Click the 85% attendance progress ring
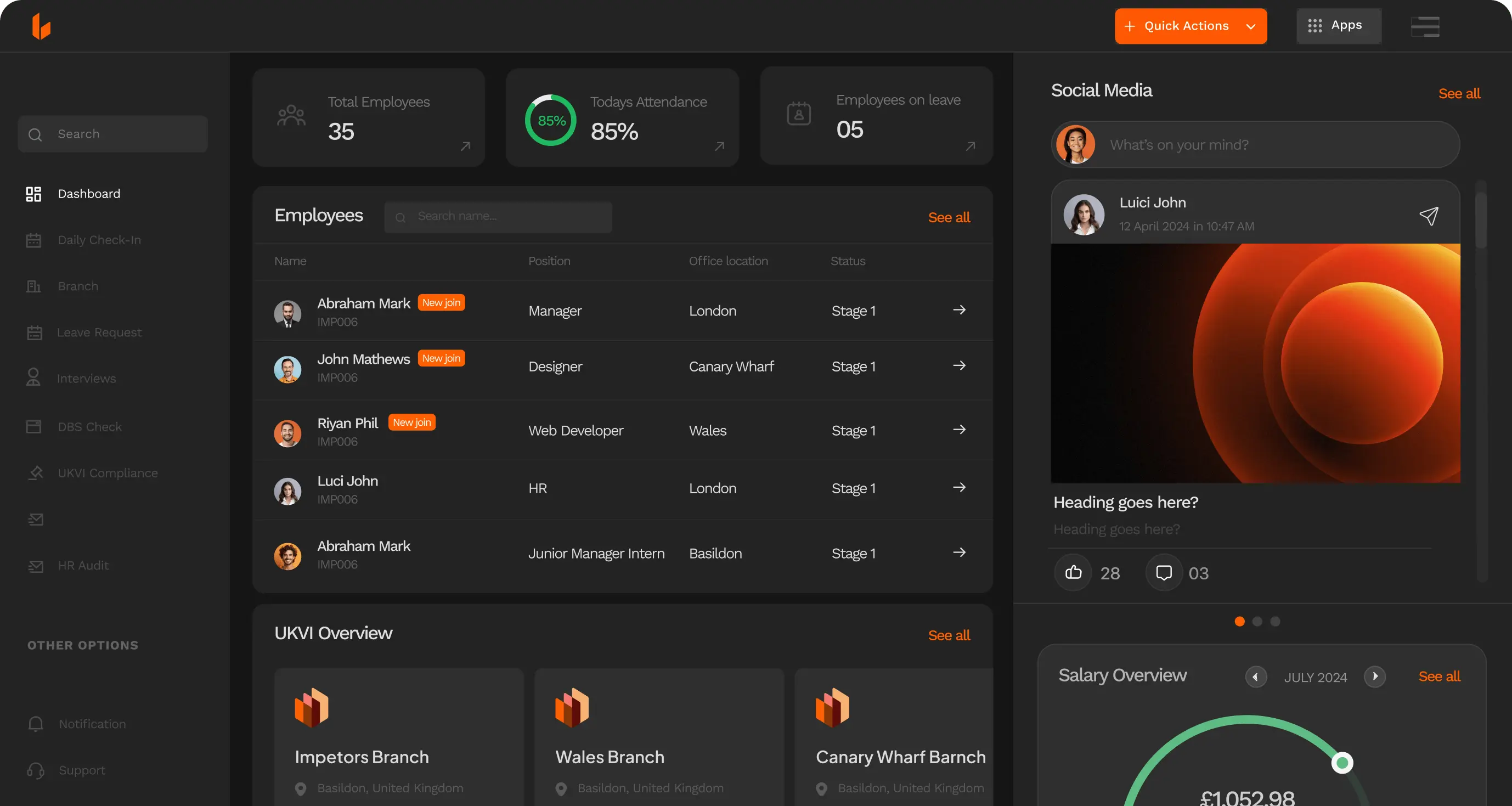 point(551,120)
